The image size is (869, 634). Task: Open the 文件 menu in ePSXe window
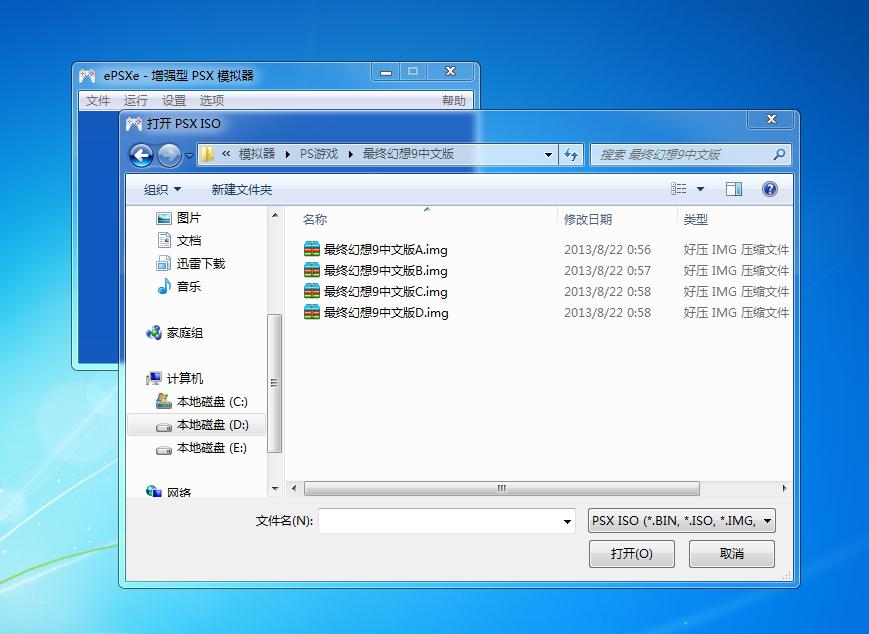click(98, 100)
